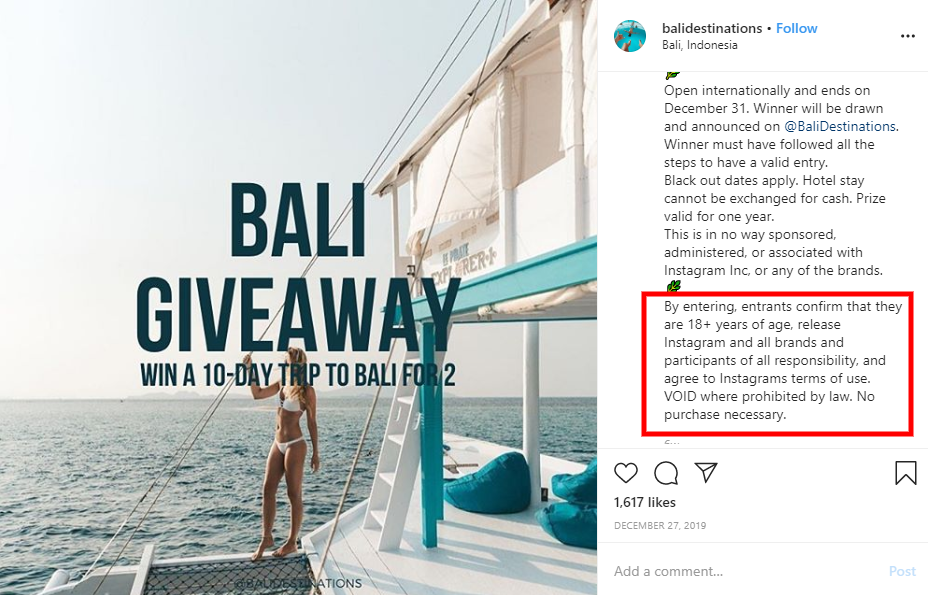Save post with bookmark icon

pyautogui.click(x=906, y=473)
